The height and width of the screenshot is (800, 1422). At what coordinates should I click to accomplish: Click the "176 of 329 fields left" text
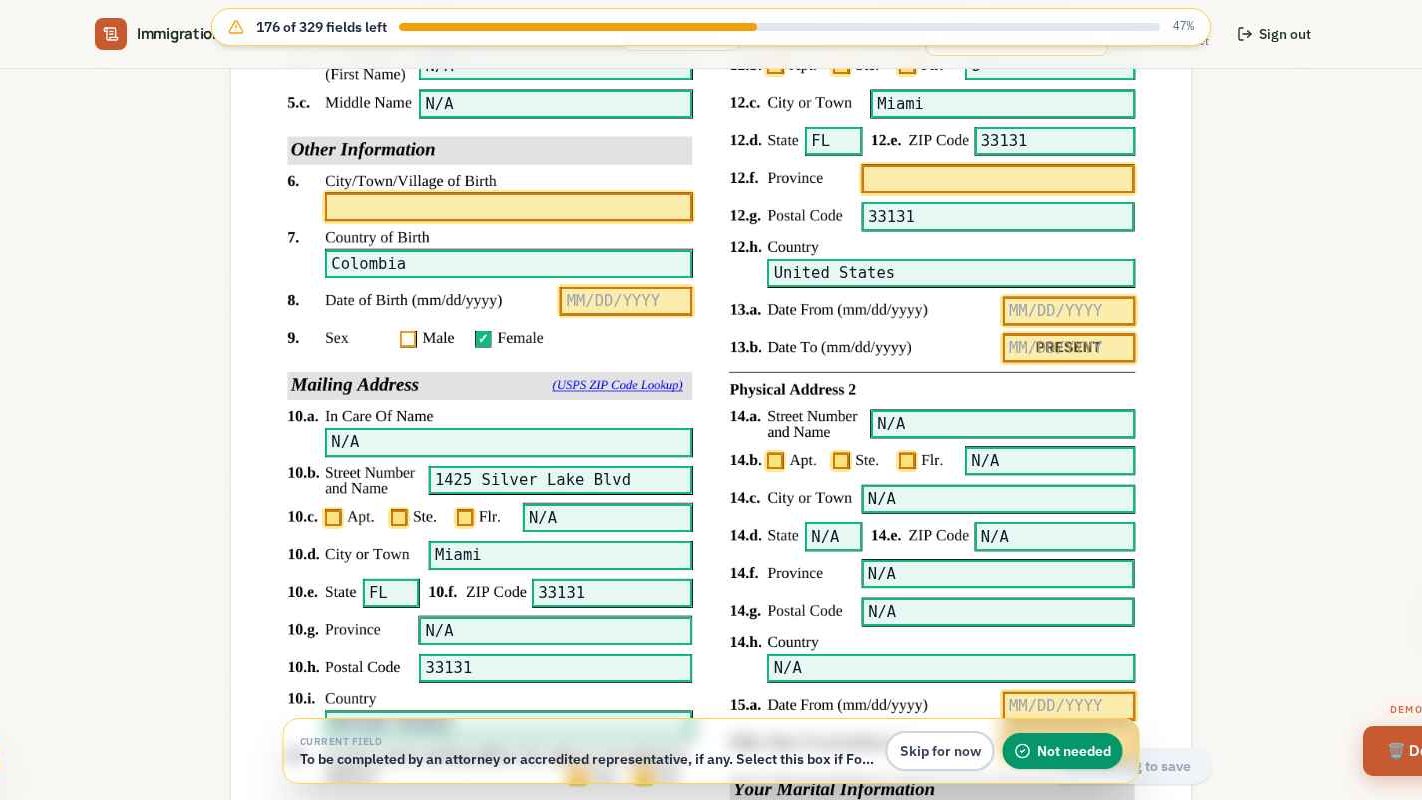tap(321, 27)
